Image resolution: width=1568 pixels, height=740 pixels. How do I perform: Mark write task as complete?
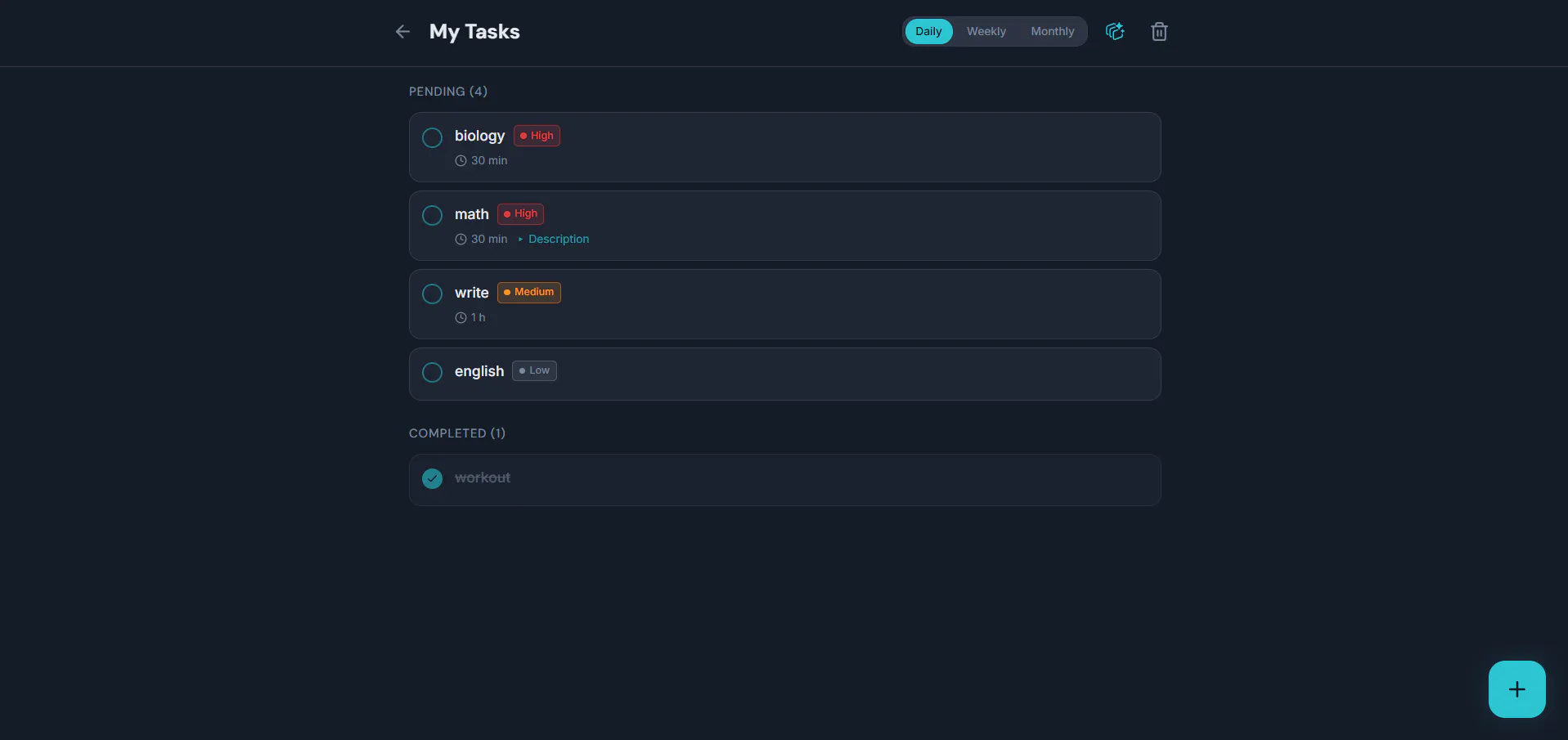pyautogui.click(x=432, y=294)
